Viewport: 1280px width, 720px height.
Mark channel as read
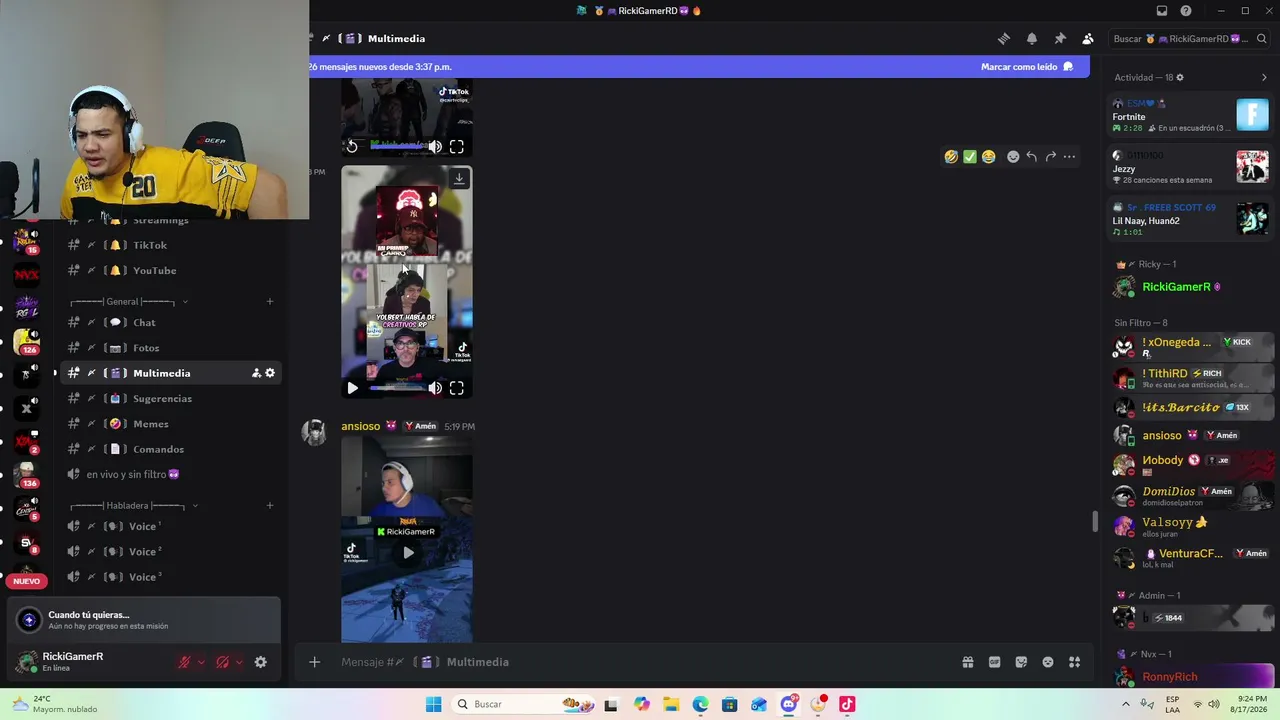pos(1026,67)
